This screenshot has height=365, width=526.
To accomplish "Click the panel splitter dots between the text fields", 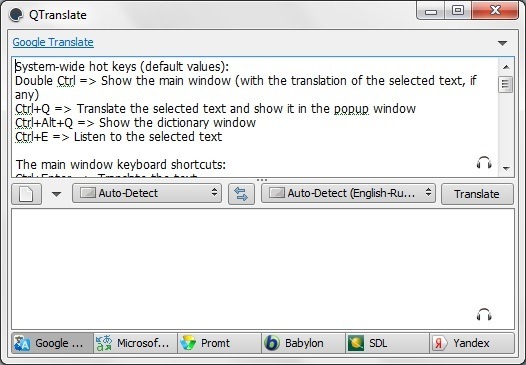I will [262, 180].
